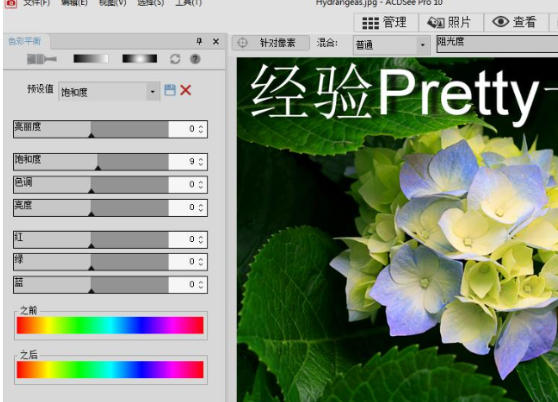Open the 文件(F) menu
Image resolution: width=558 pixels, height=402 pixels.
tap(37, 3)
